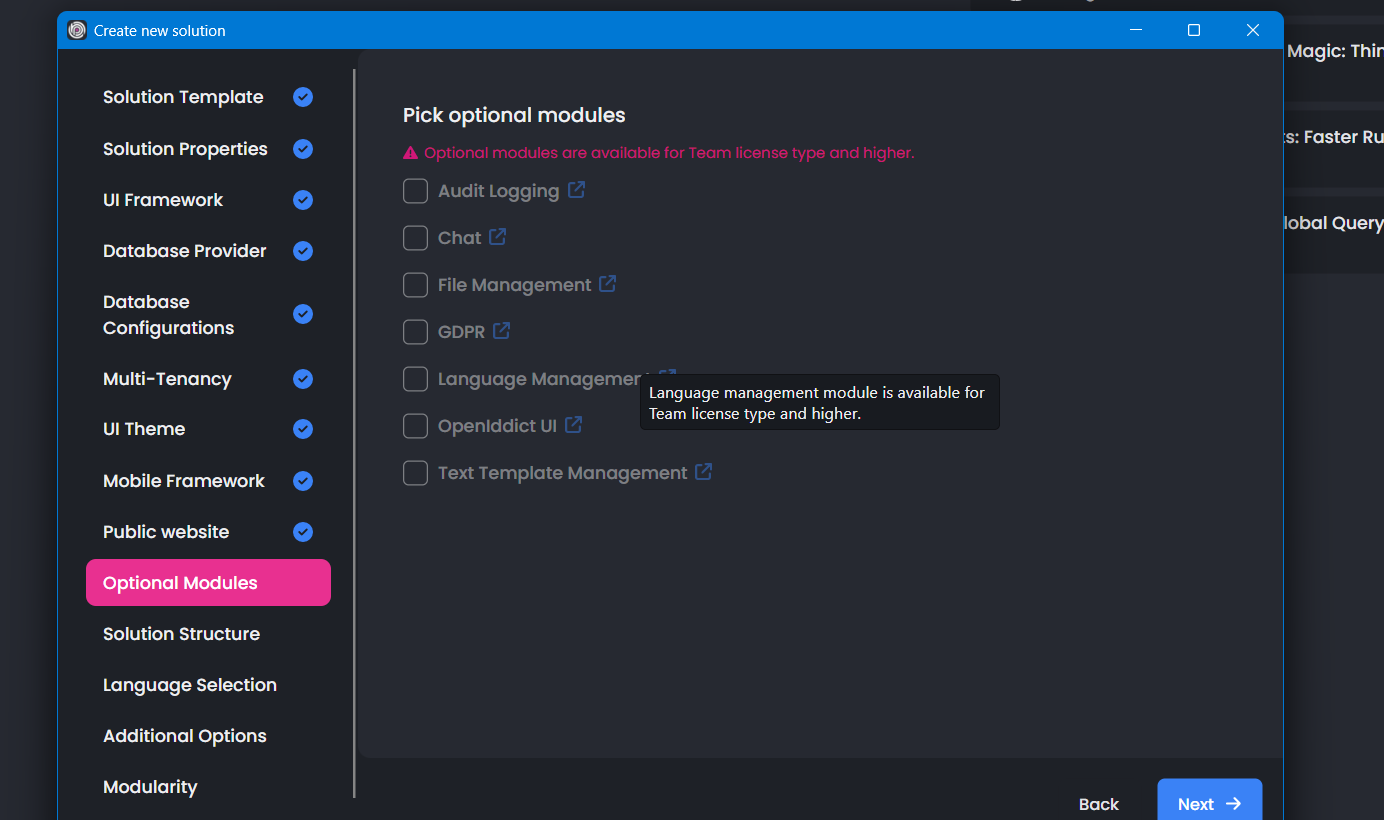Open Chat module external link icon
This screenshot has height=820, width=1384.
point(498,237)
